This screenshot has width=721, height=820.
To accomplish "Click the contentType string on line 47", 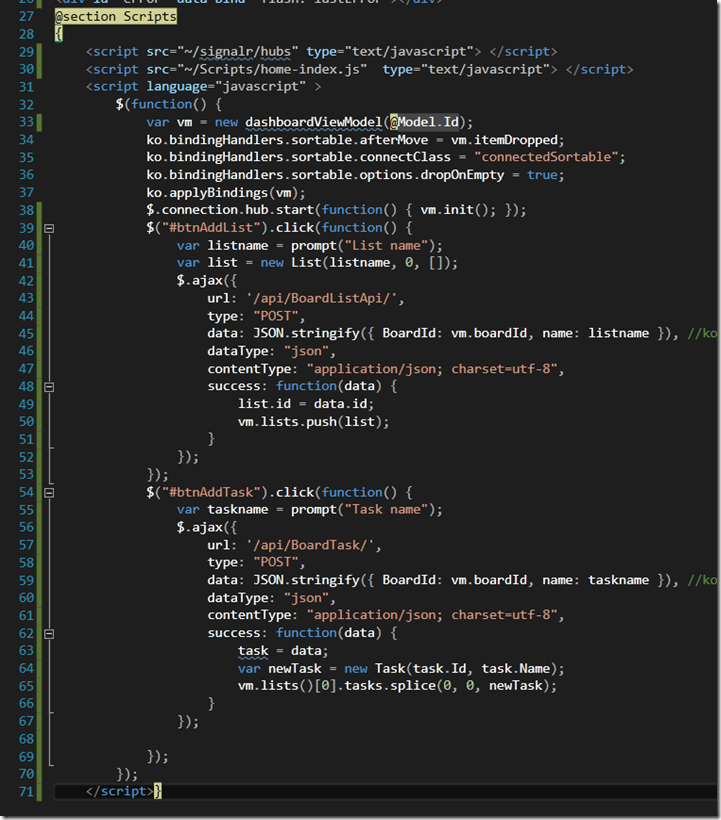I will [432, 369].
